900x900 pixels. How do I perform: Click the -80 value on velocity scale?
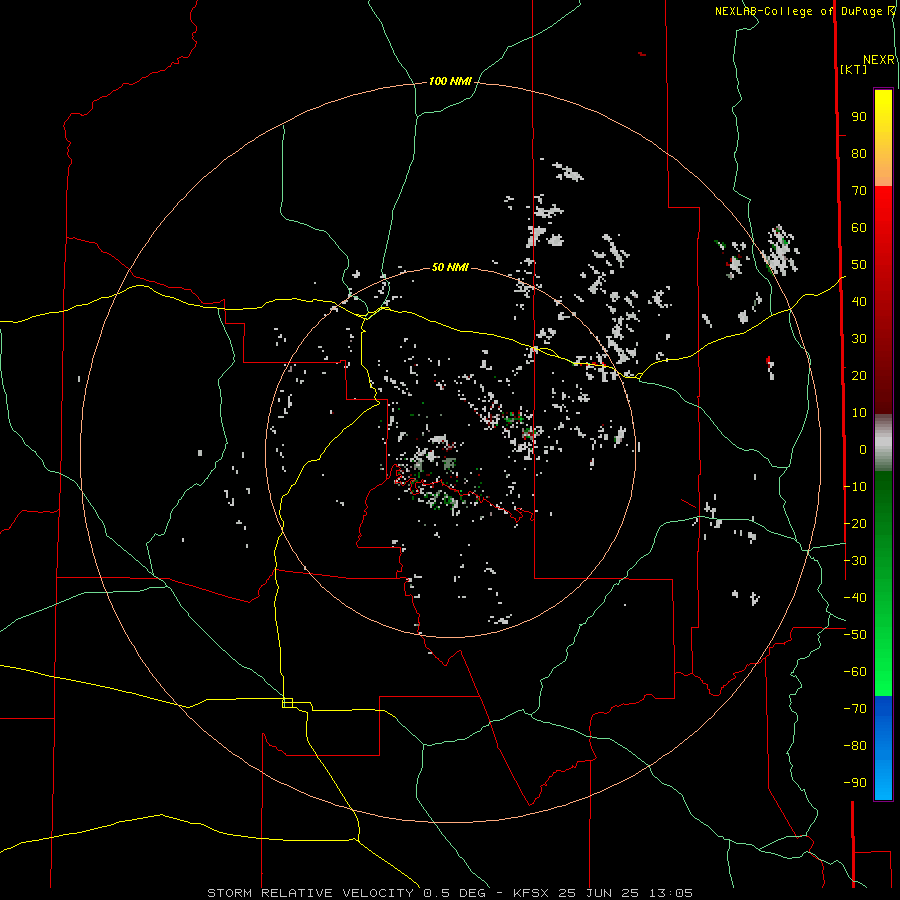pos(855,746)
